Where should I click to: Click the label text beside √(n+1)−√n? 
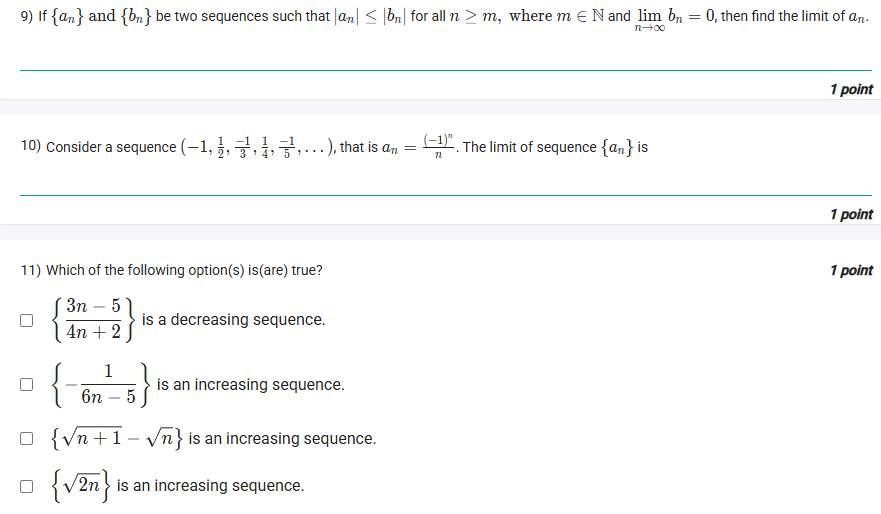click(x=282, y=439)
